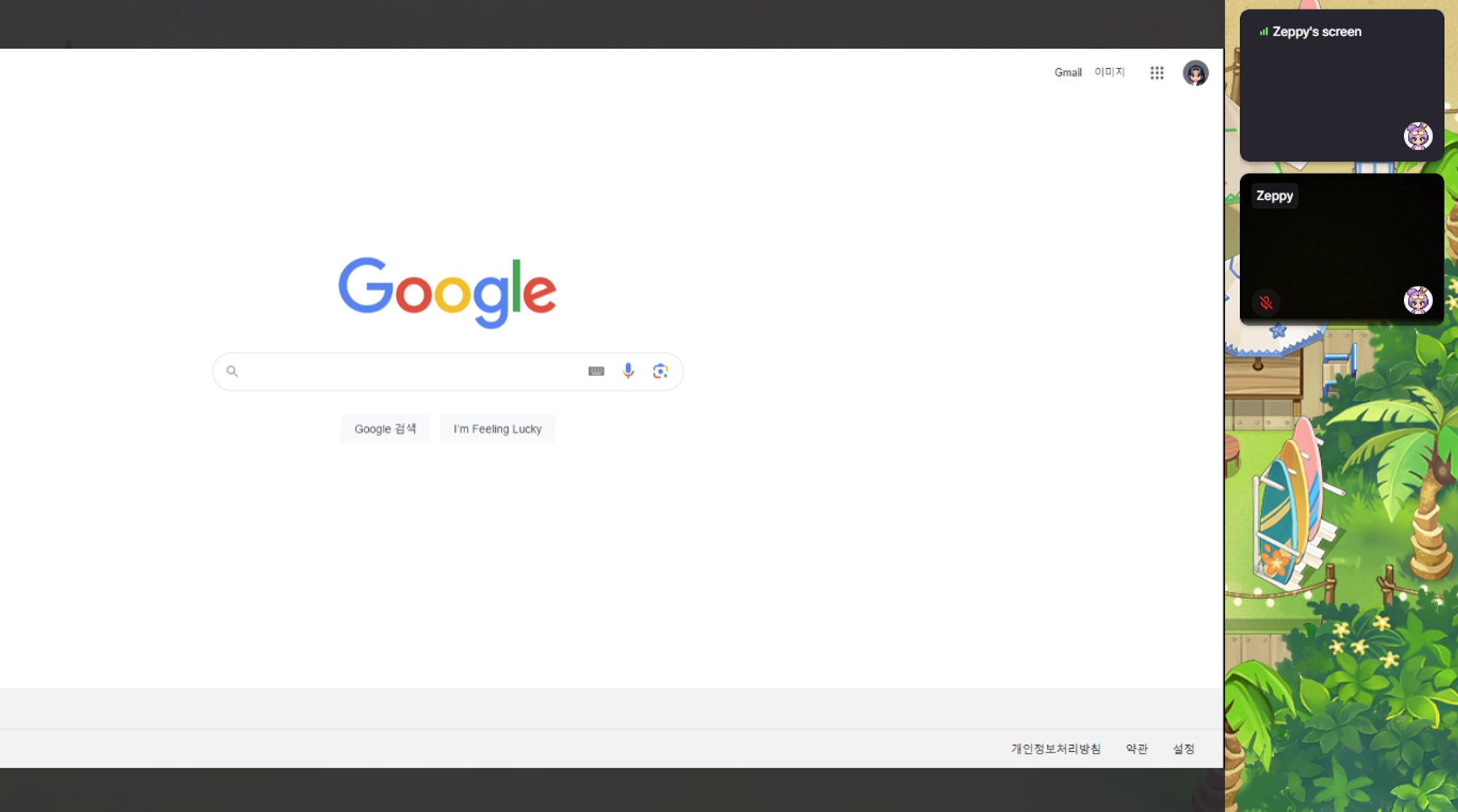Open the 이미지 images link
Image resolution: width=1458 pixels, height=812 pixels.
[1110, 71]
